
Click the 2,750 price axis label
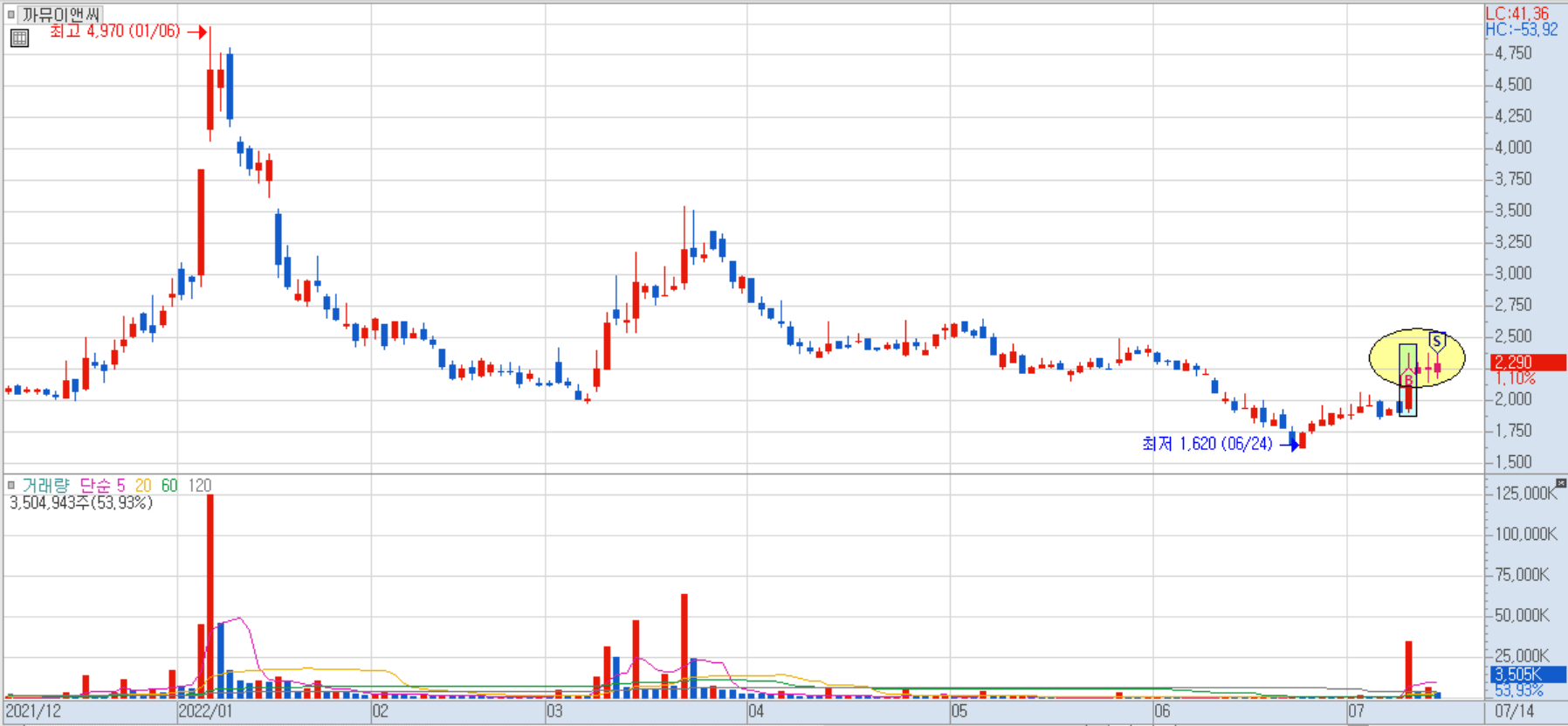pyautogui.click(x=1513, y=305)
